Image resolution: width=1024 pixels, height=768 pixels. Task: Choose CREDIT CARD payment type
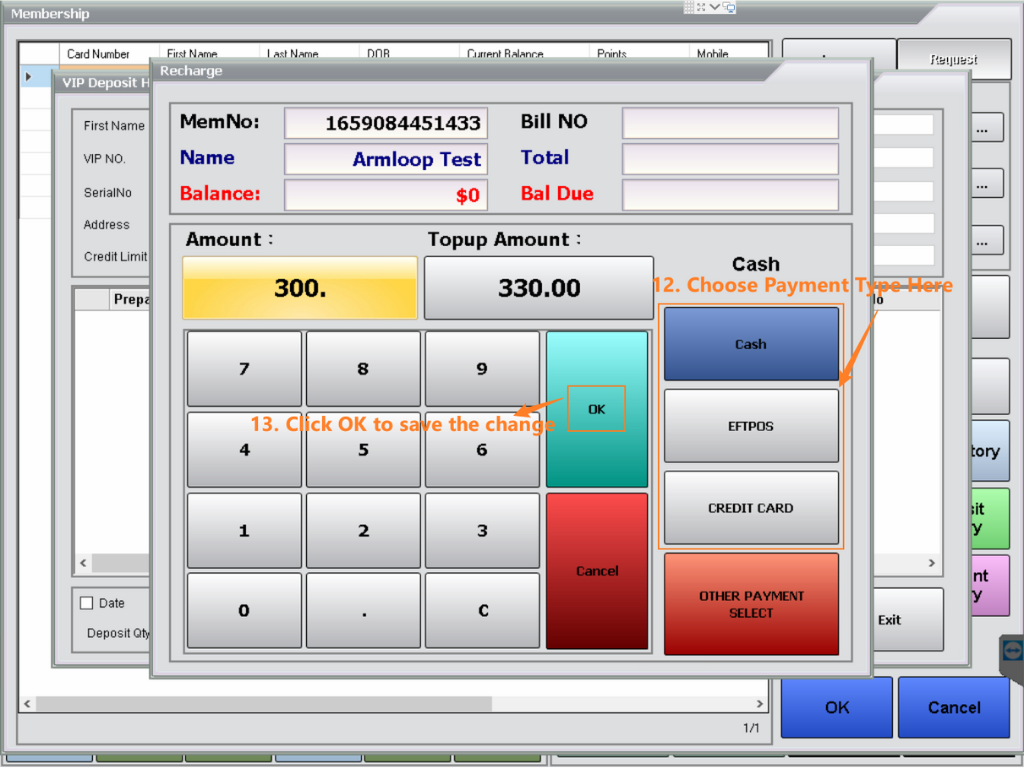click(751, 508)
